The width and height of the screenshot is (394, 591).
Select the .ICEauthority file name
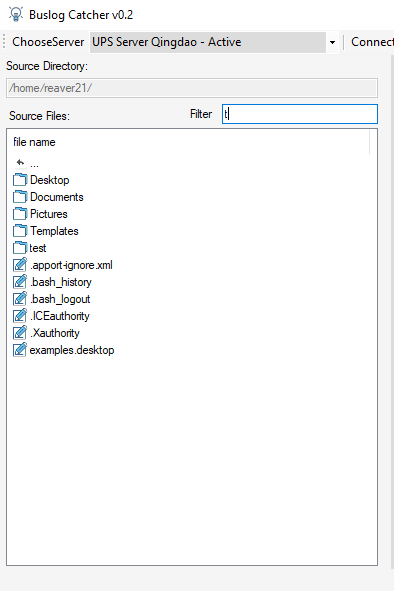[60, 316]
